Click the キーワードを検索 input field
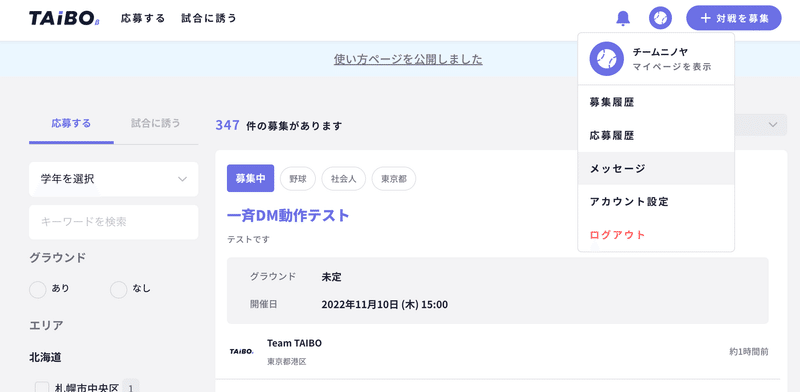Viewport: 800px width, 392px height. point(114,222)
